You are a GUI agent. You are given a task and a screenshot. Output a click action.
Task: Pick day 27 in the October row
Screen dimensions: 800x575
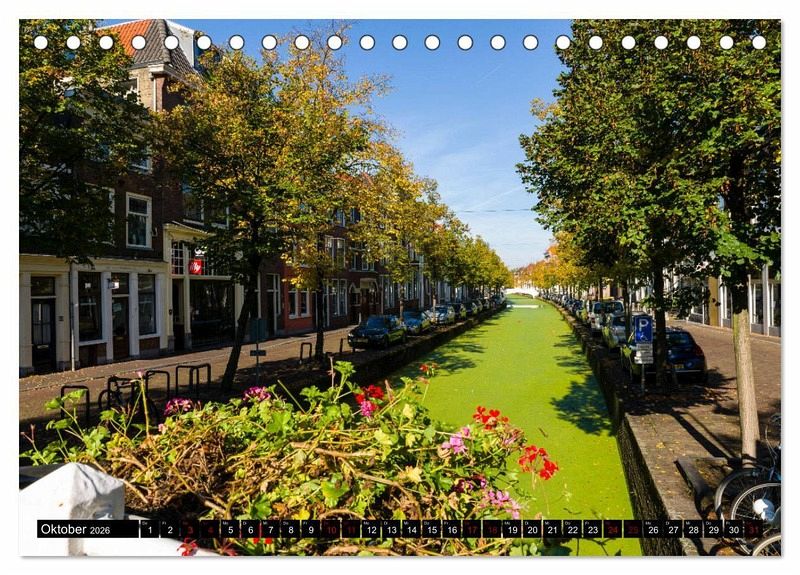[673, 529]
